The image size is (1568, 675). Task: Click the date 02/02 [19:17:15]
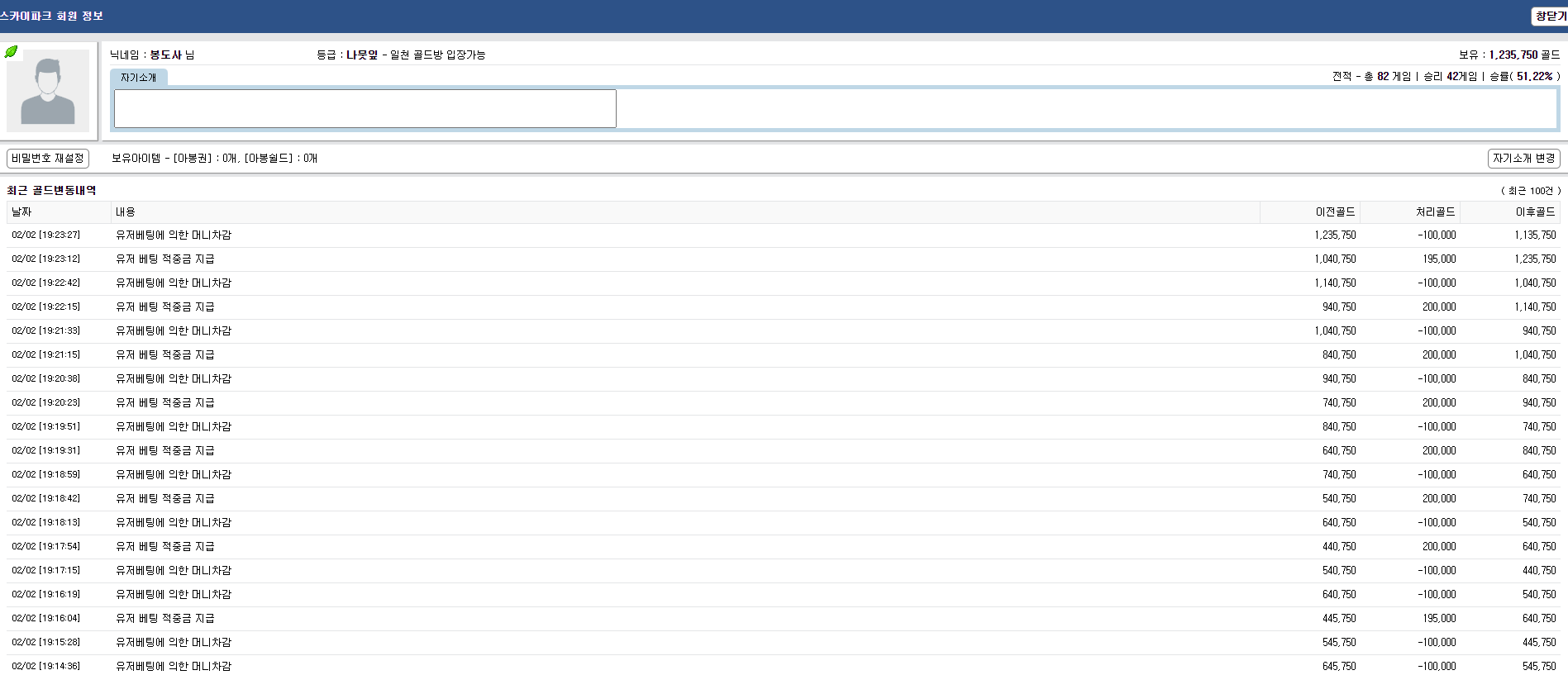[45, 570]
